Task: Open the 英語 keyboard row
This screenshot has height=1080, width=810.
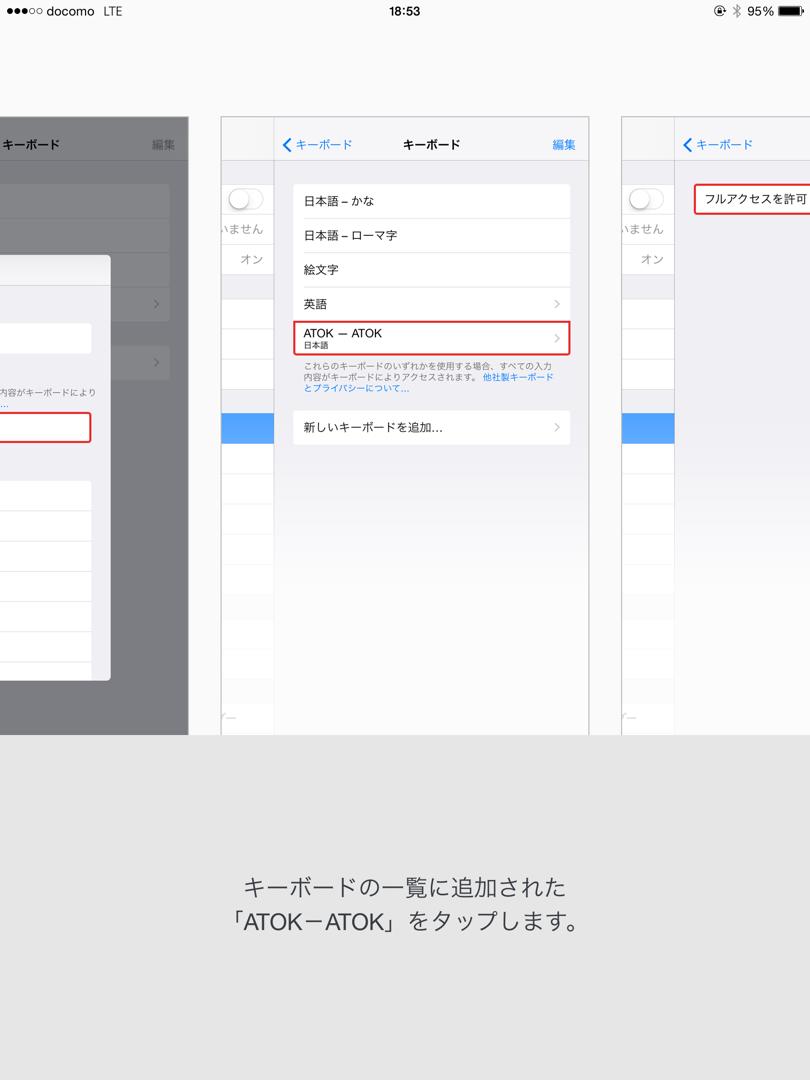Action: pos(431,304)
